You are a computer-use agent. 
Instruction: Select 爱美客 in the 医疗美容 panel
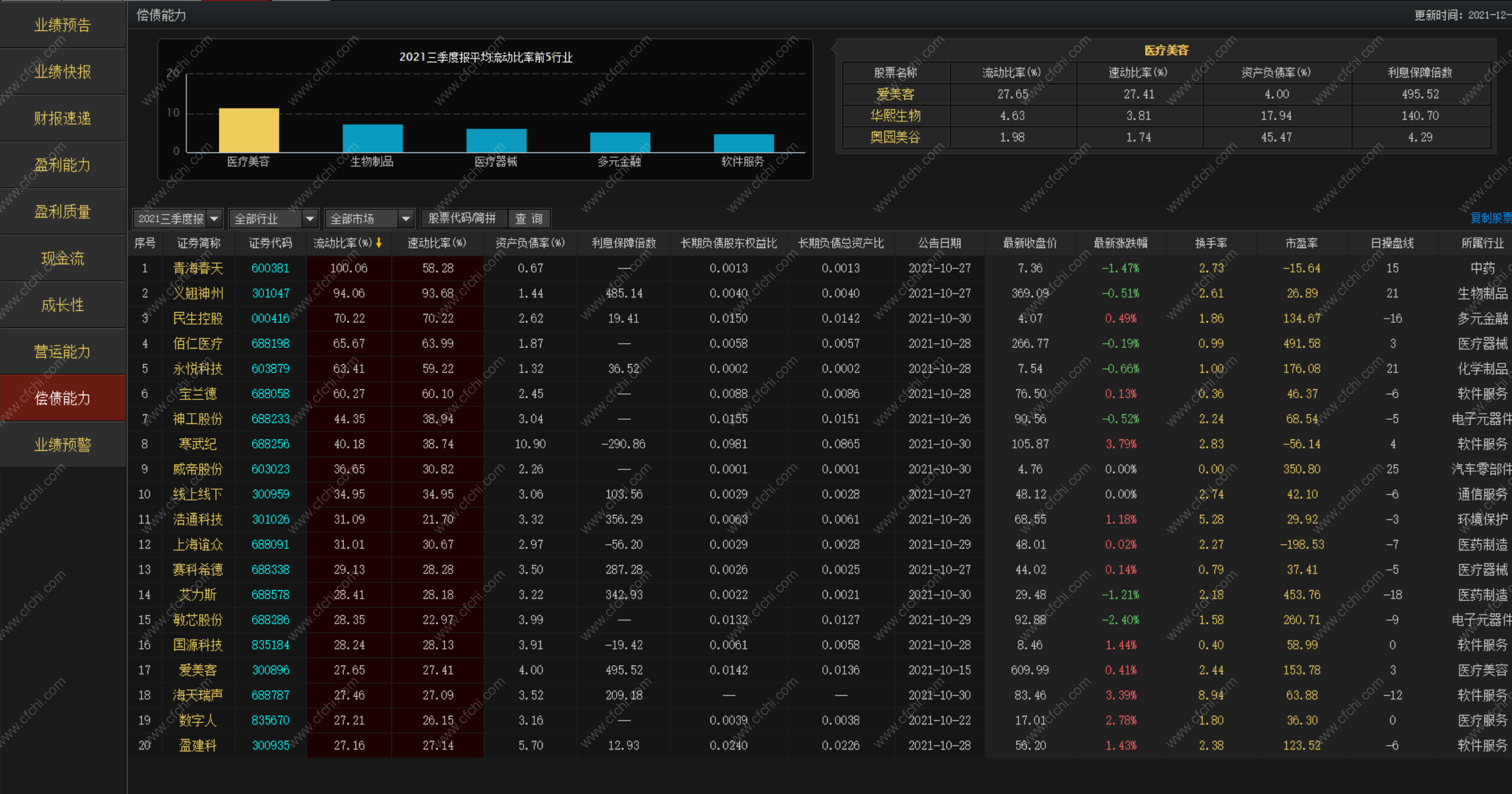pos(895,94)
